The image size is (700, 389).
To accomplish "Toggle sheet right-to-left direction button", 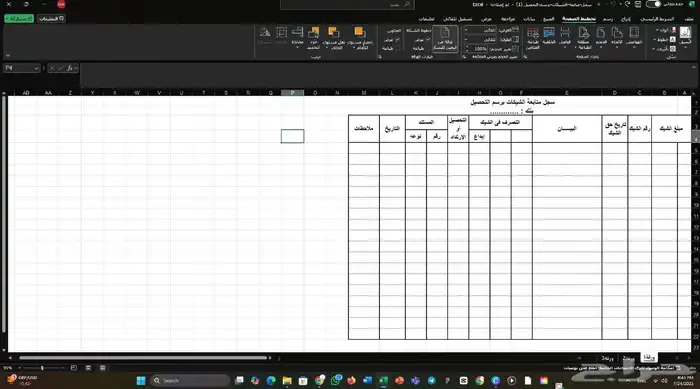I will click(445, 38).
